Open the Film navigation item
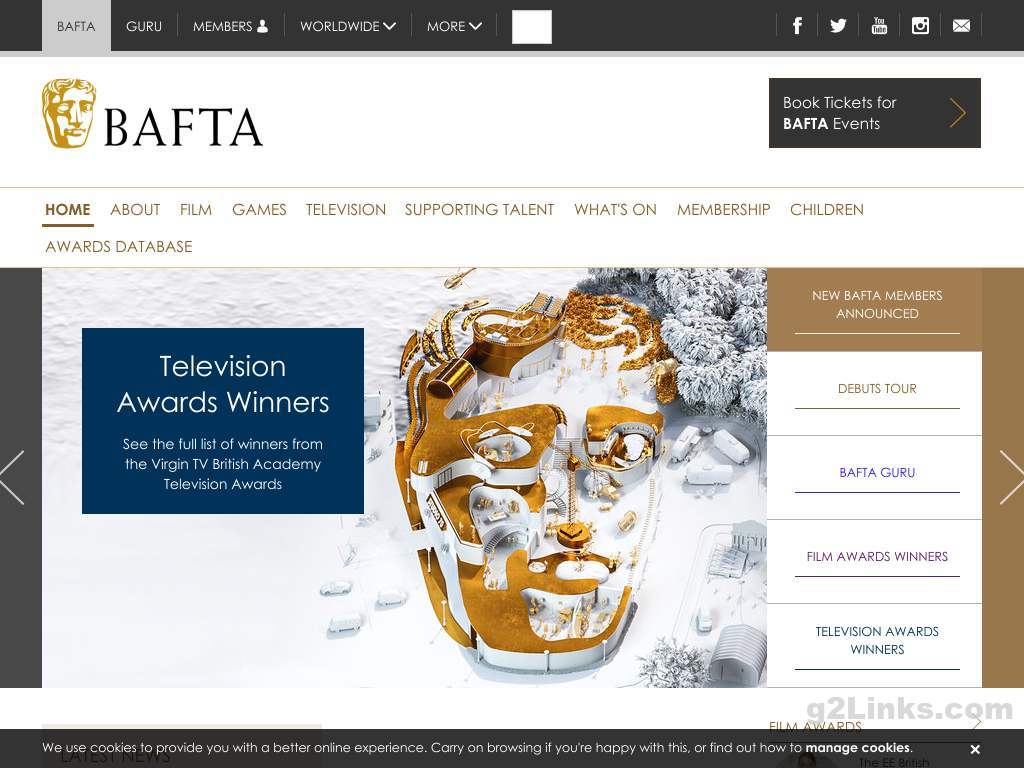This screenshot has height=768, width=1024. [x=196, y=210]
